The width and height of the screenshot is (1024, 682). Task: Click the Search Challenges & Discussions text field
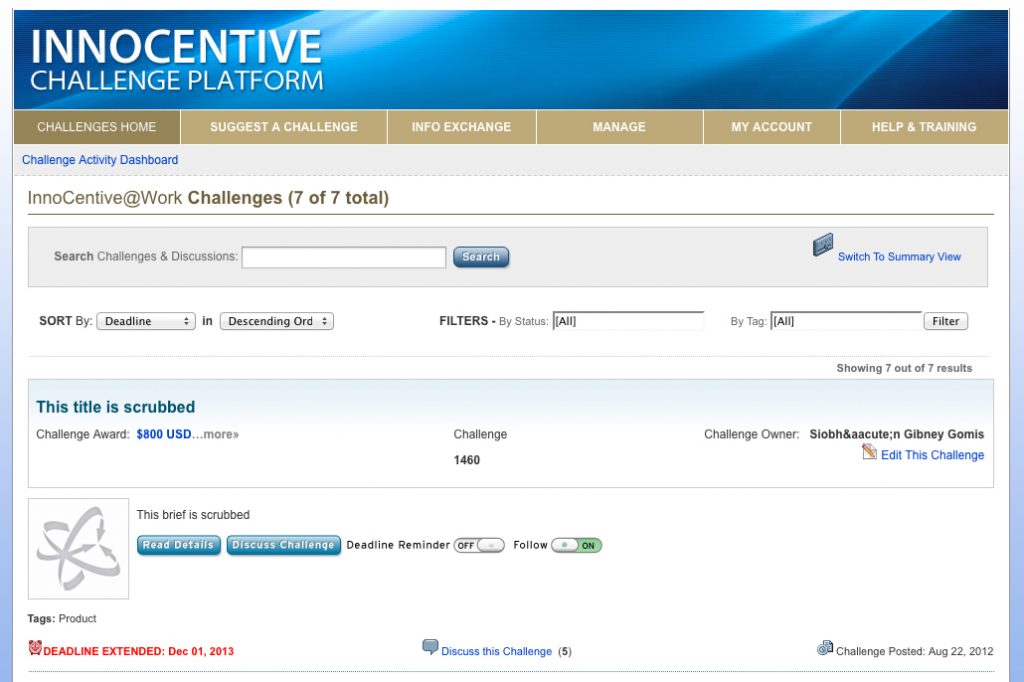pos(344,257)
